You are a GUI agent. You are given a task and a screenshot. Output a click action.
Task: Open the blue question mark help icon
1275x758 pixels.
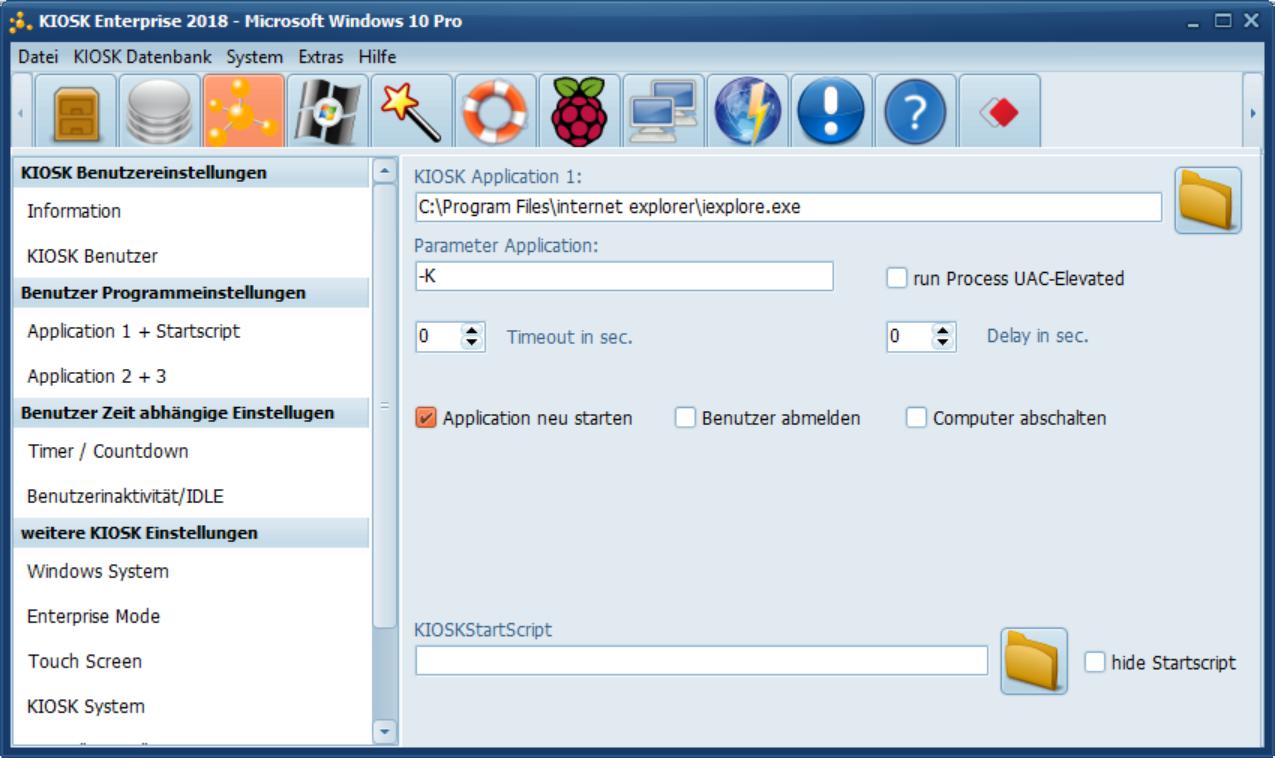point(916,111)
